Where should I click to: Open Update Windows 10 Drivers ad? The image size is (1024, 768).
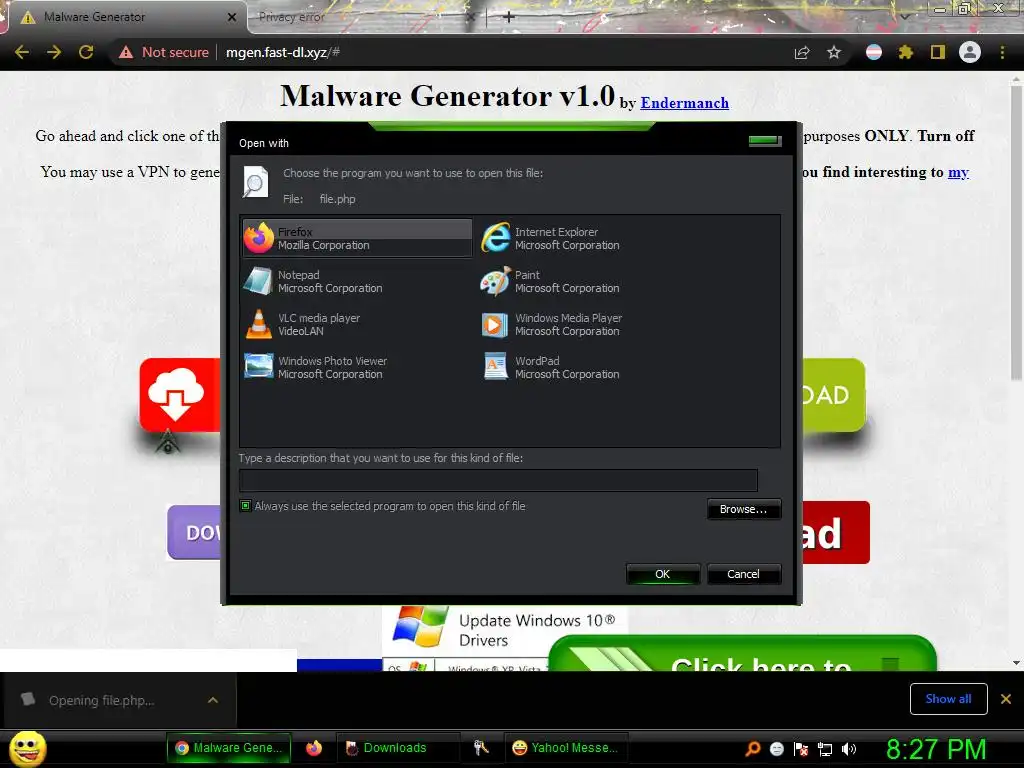pyautogui.click(x=505, y=631)
